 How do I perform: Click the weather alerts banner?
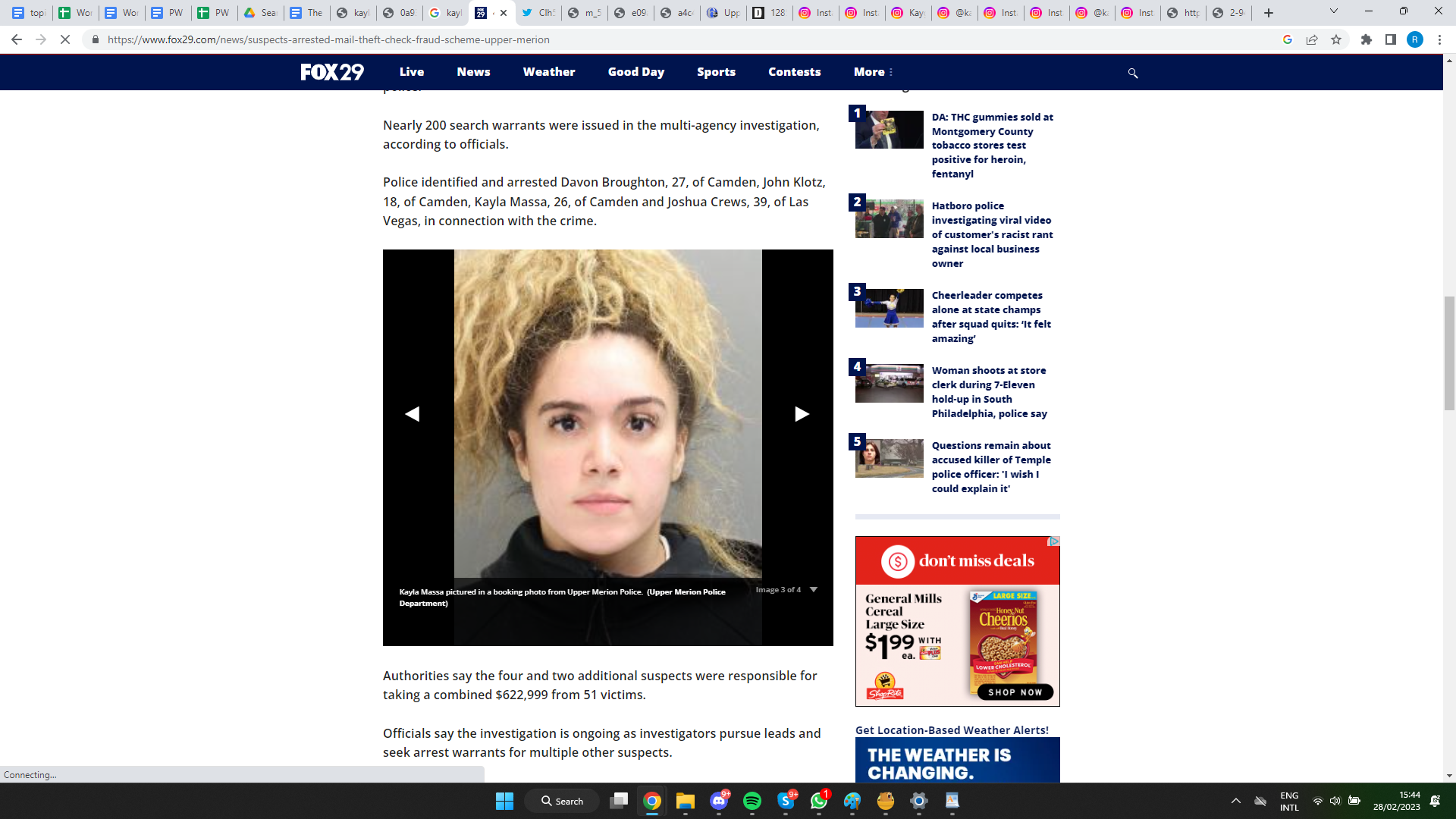click(x=958, y=760)
